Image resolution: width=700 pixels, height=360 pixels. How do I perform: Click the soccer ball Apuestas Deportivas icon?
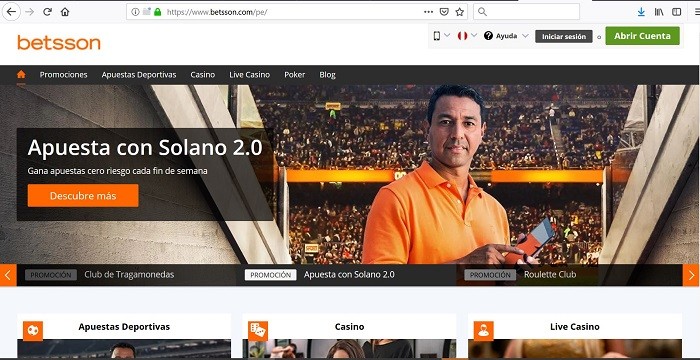click(x=33, y=331)
